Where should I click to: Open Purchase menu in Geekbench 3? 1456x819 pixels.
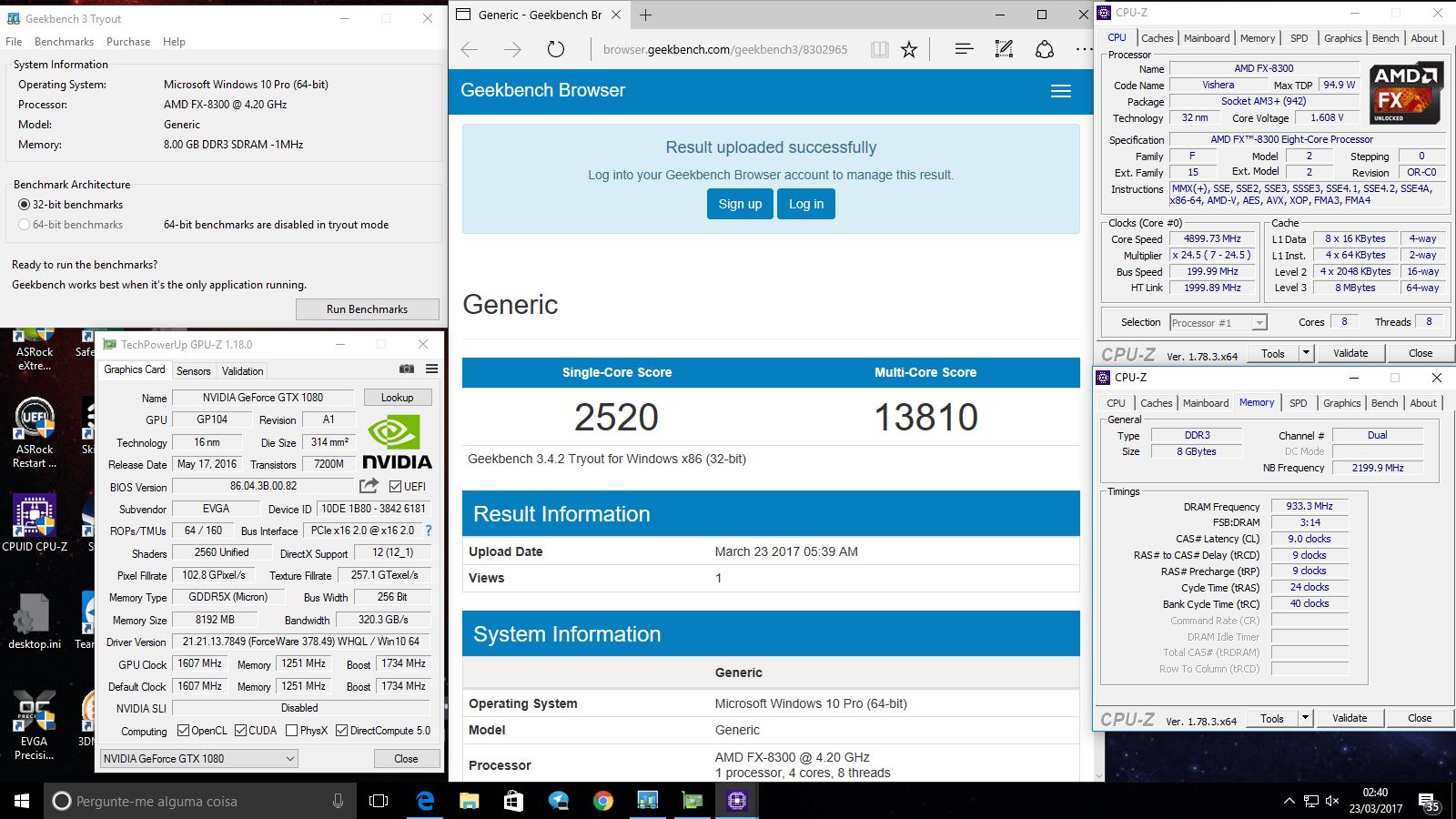coord(128,42)
